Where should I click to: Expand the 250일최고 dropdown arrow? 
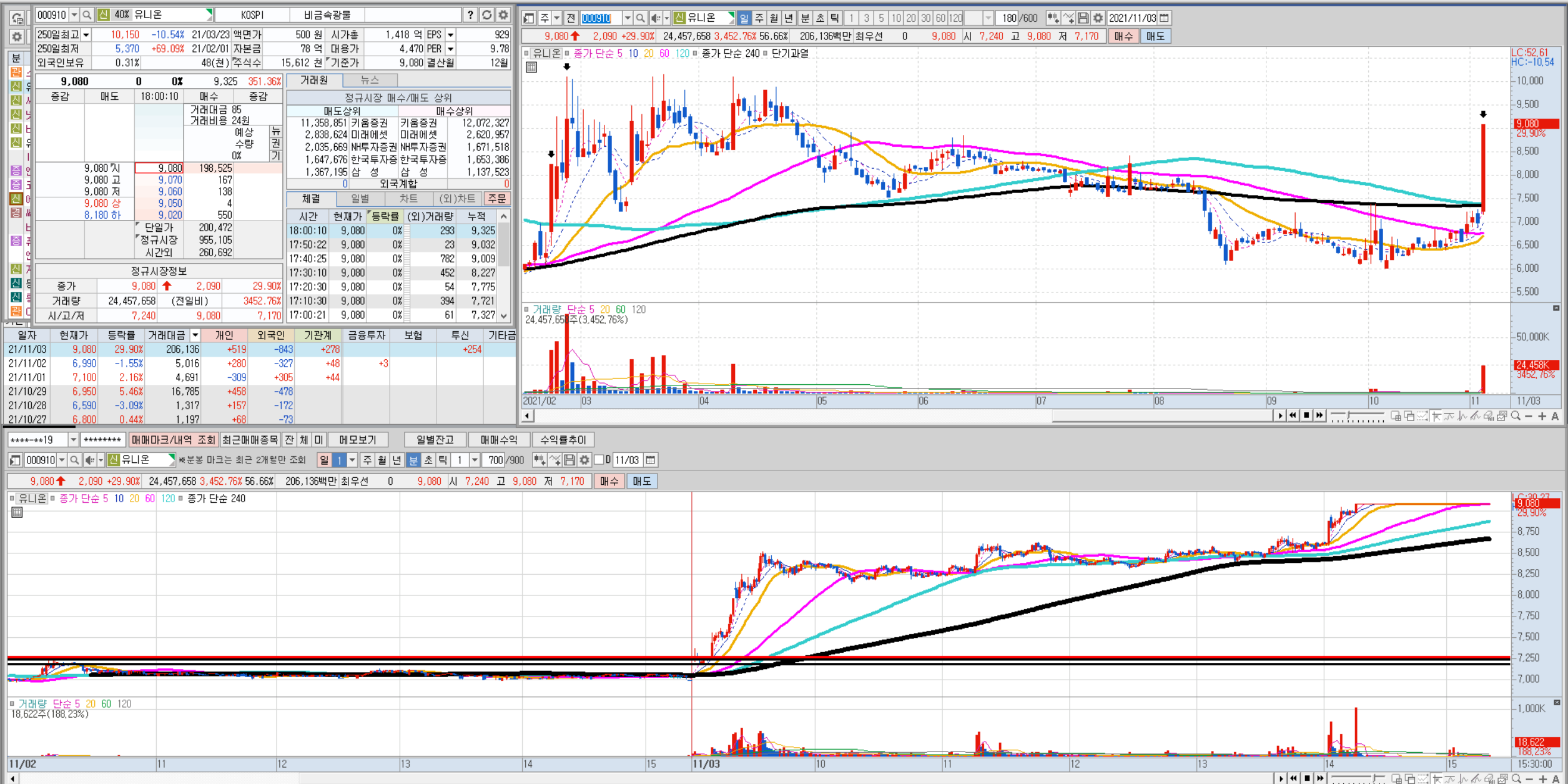click(86, 35)
